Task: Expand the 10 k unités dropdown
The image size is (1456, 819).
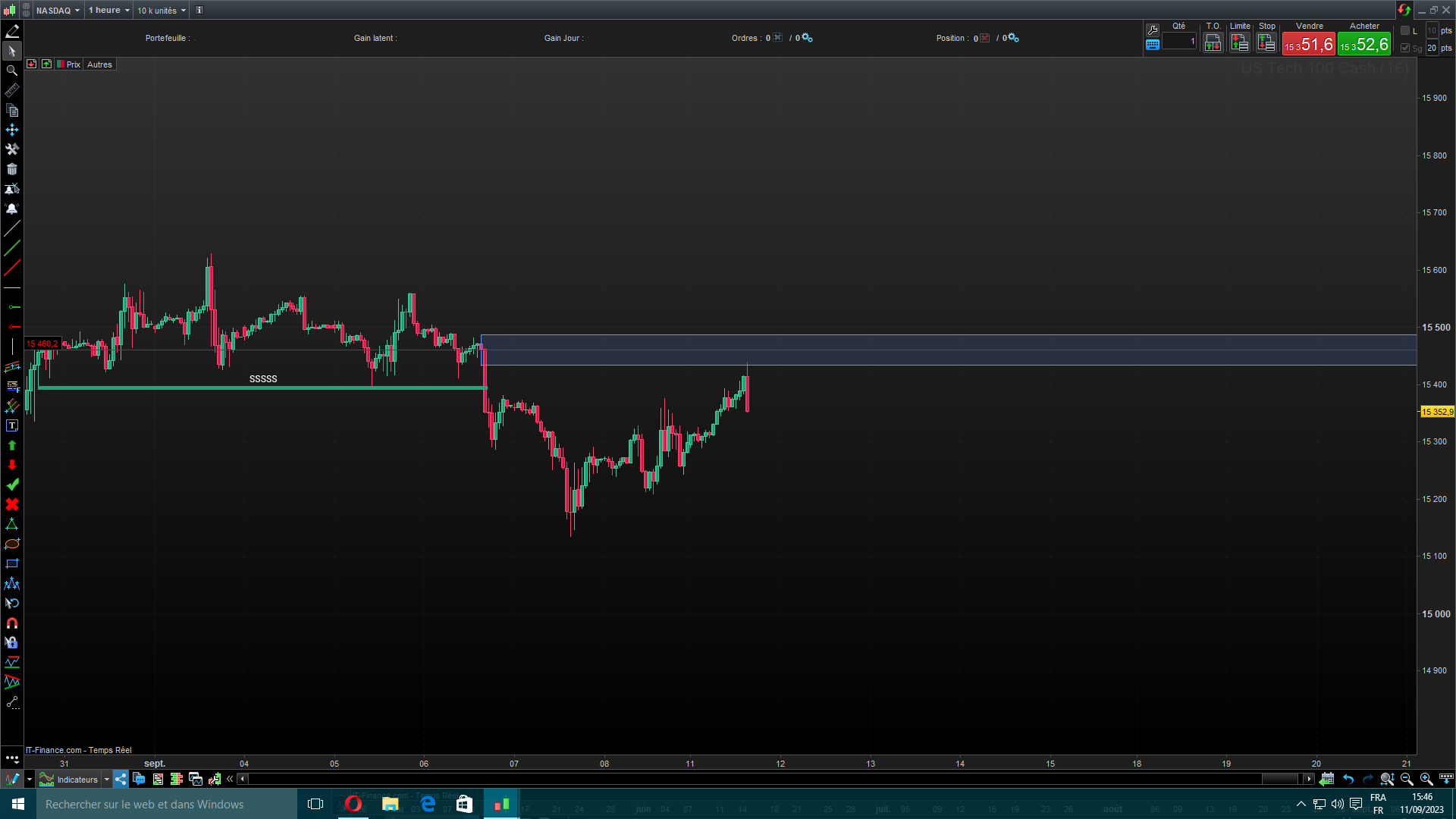Action: (161, 11)
